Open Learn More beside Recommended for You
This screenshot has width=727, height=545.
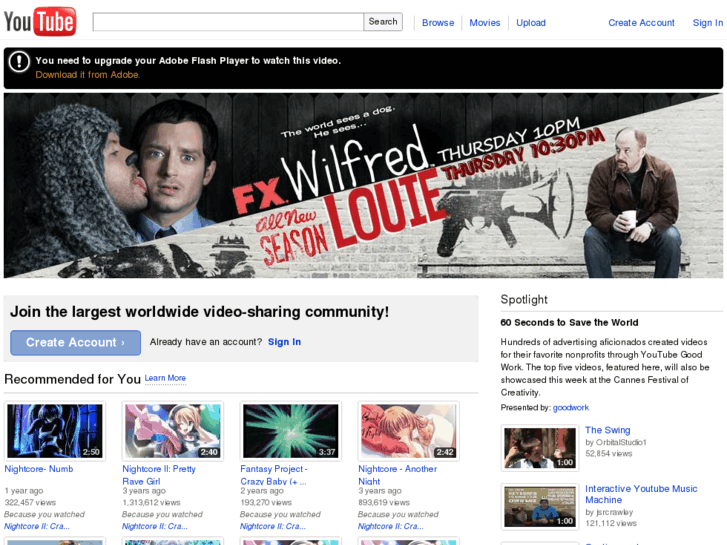pos(165,378)
